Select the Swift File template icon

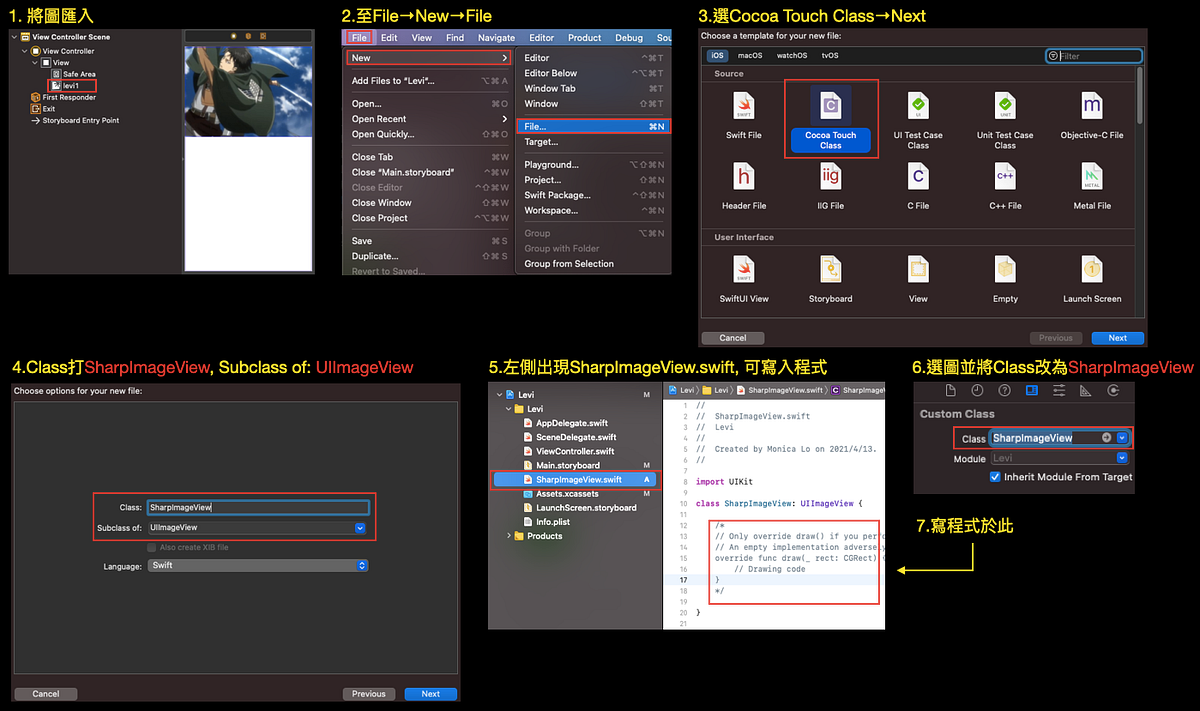743,106
